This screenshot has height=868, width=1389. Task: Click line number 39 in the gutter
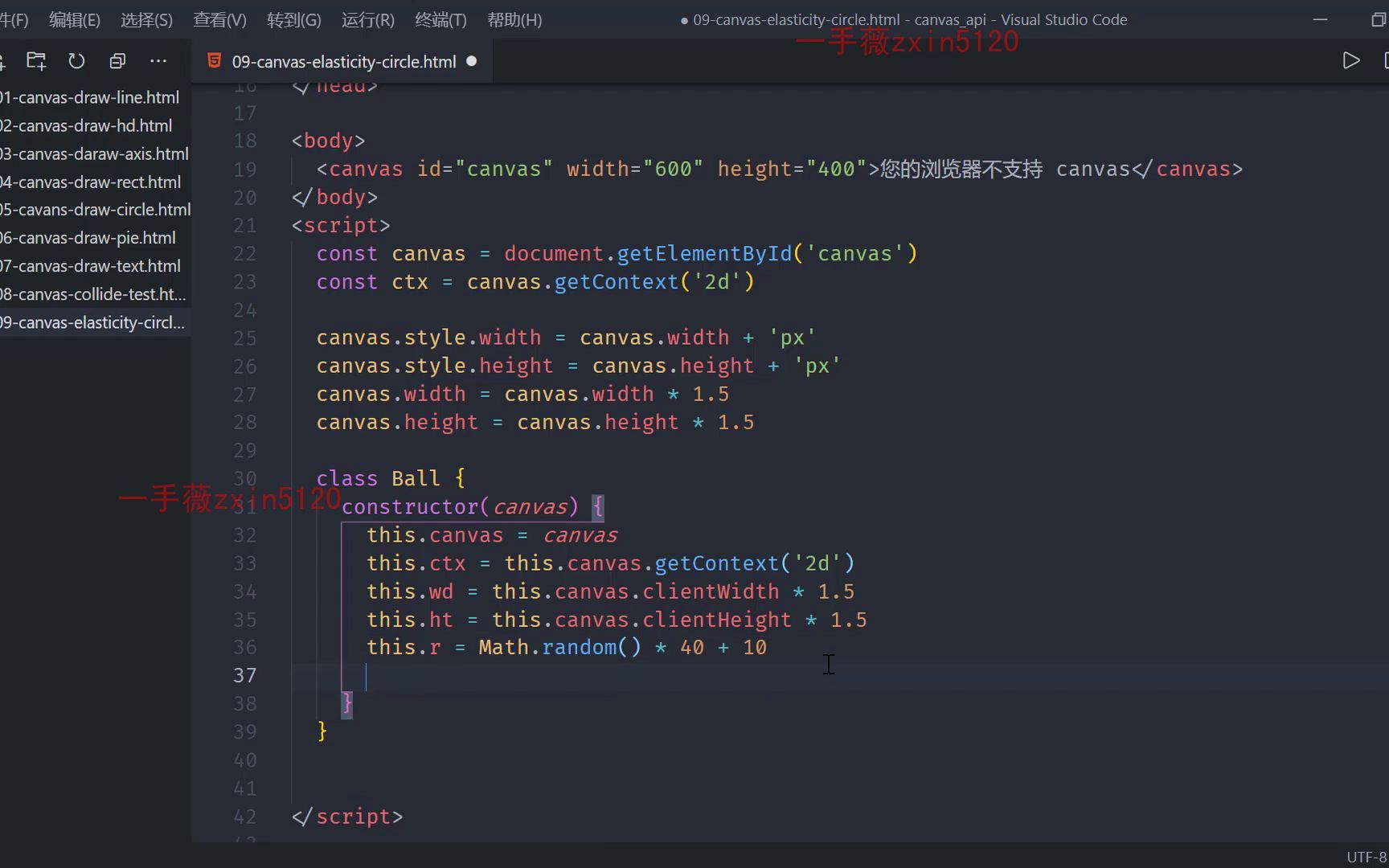pos(245,732)
